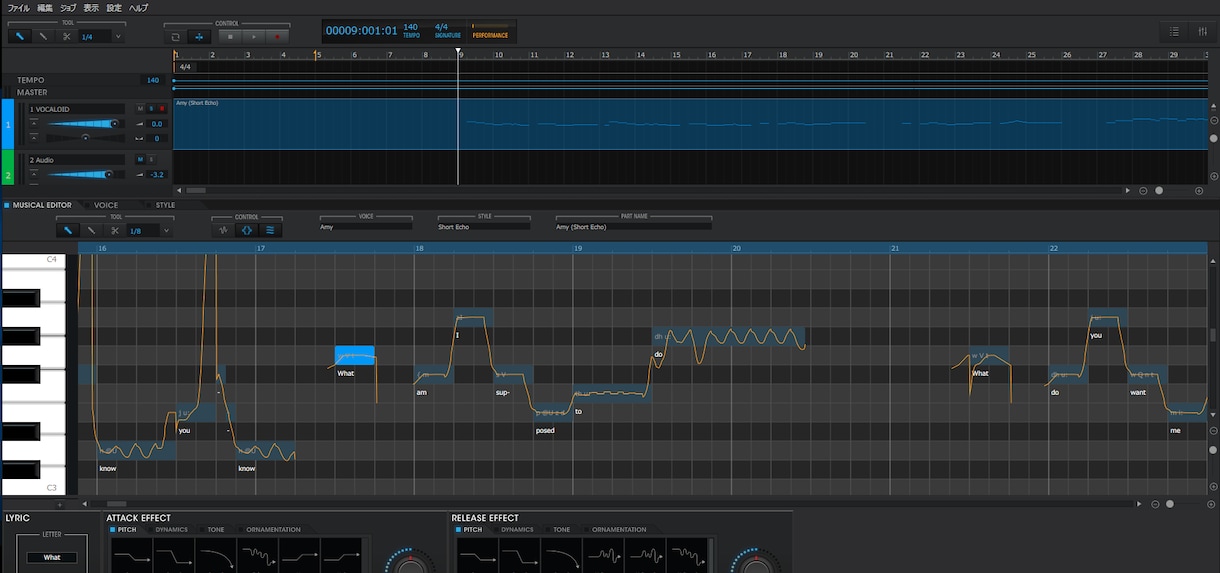
Task: Collapse the track 2 volume automation expander
Action: pyautogui.click(x=33, y=174)
